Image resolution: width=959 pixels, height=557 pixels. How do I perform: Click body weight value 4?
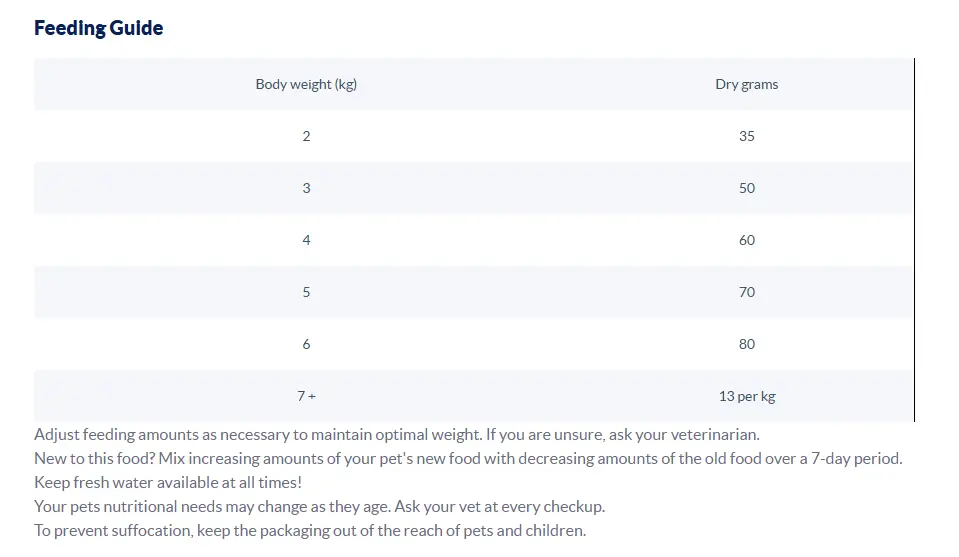pyautogui.click(x=306, y=240)
